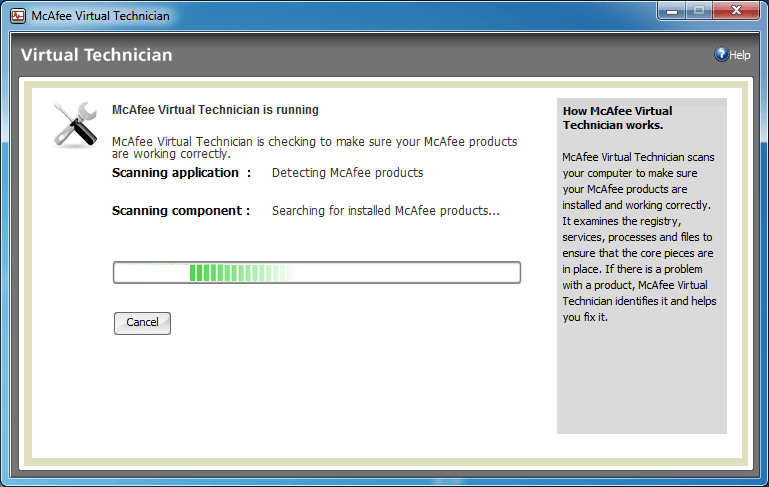Click "How McAfee Virtual Technician works." heading
The height and width of the screenshot is (487, 769).
[617, 118]
